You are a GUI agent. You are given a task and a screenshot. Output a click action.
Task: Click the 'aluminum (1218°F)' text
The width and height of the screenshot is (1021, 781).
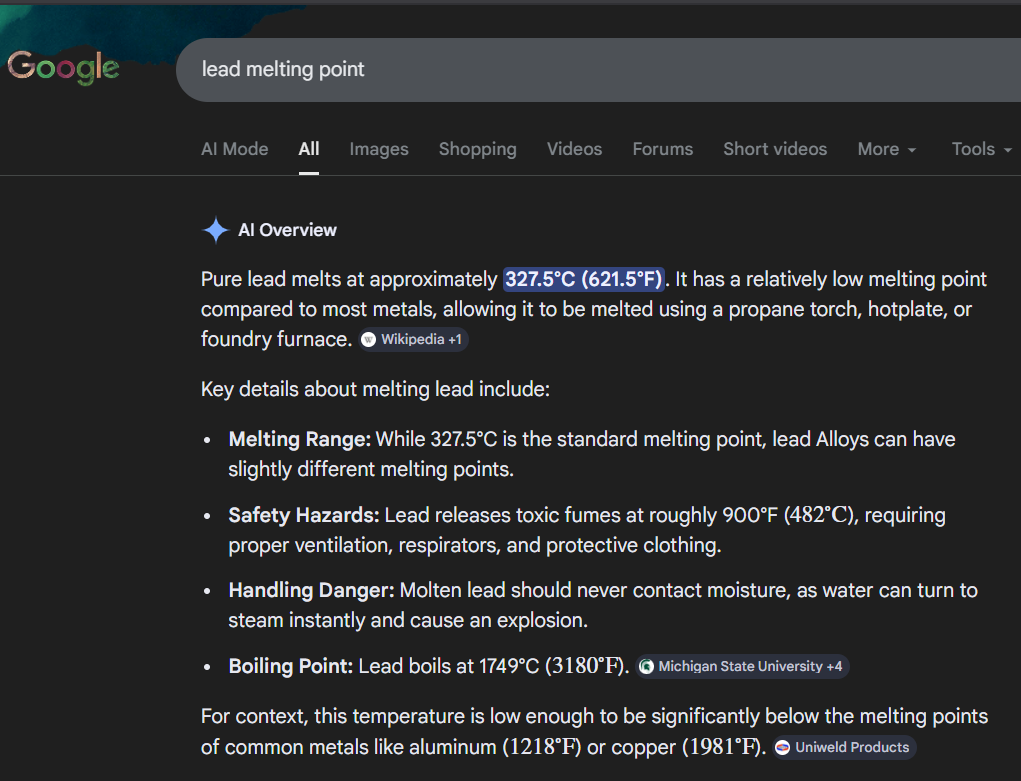[x=495, y=747]
